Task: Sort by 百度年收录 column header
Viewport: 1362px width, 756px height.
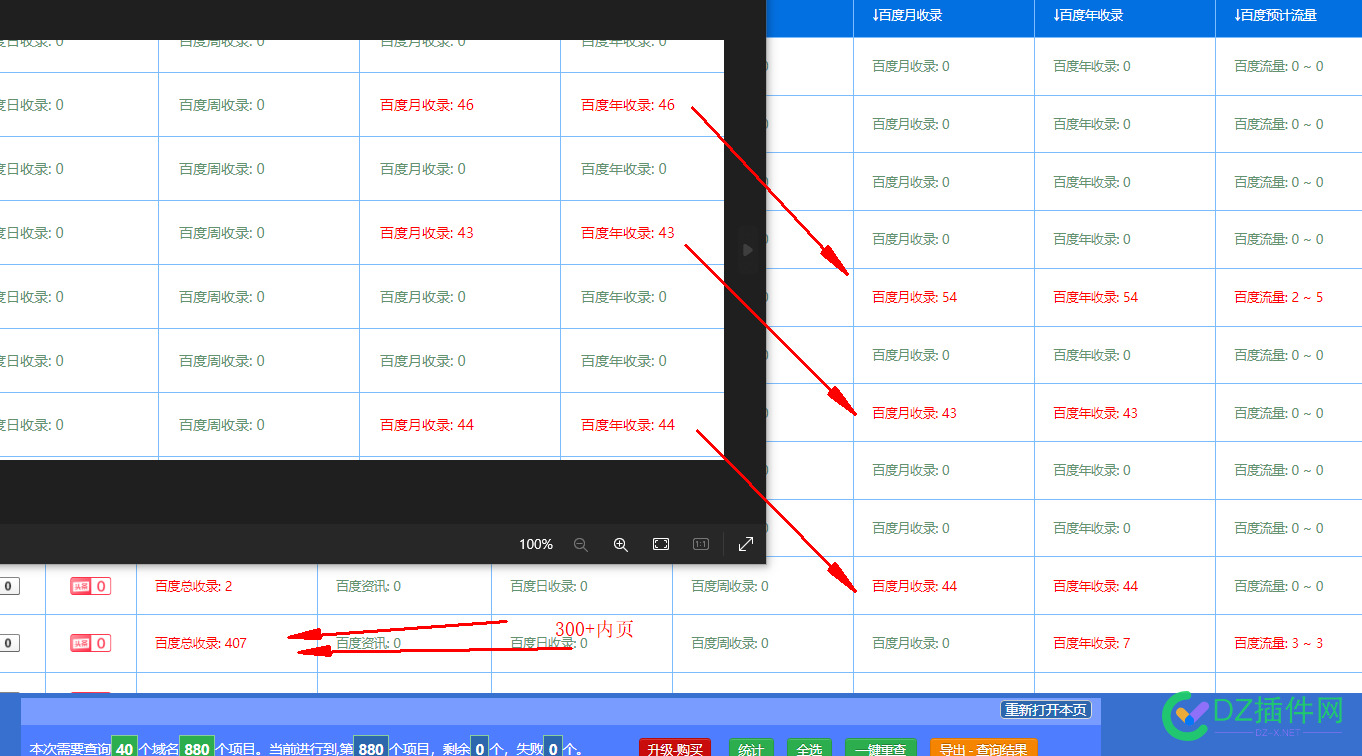Action: [x=1088, y=15]
